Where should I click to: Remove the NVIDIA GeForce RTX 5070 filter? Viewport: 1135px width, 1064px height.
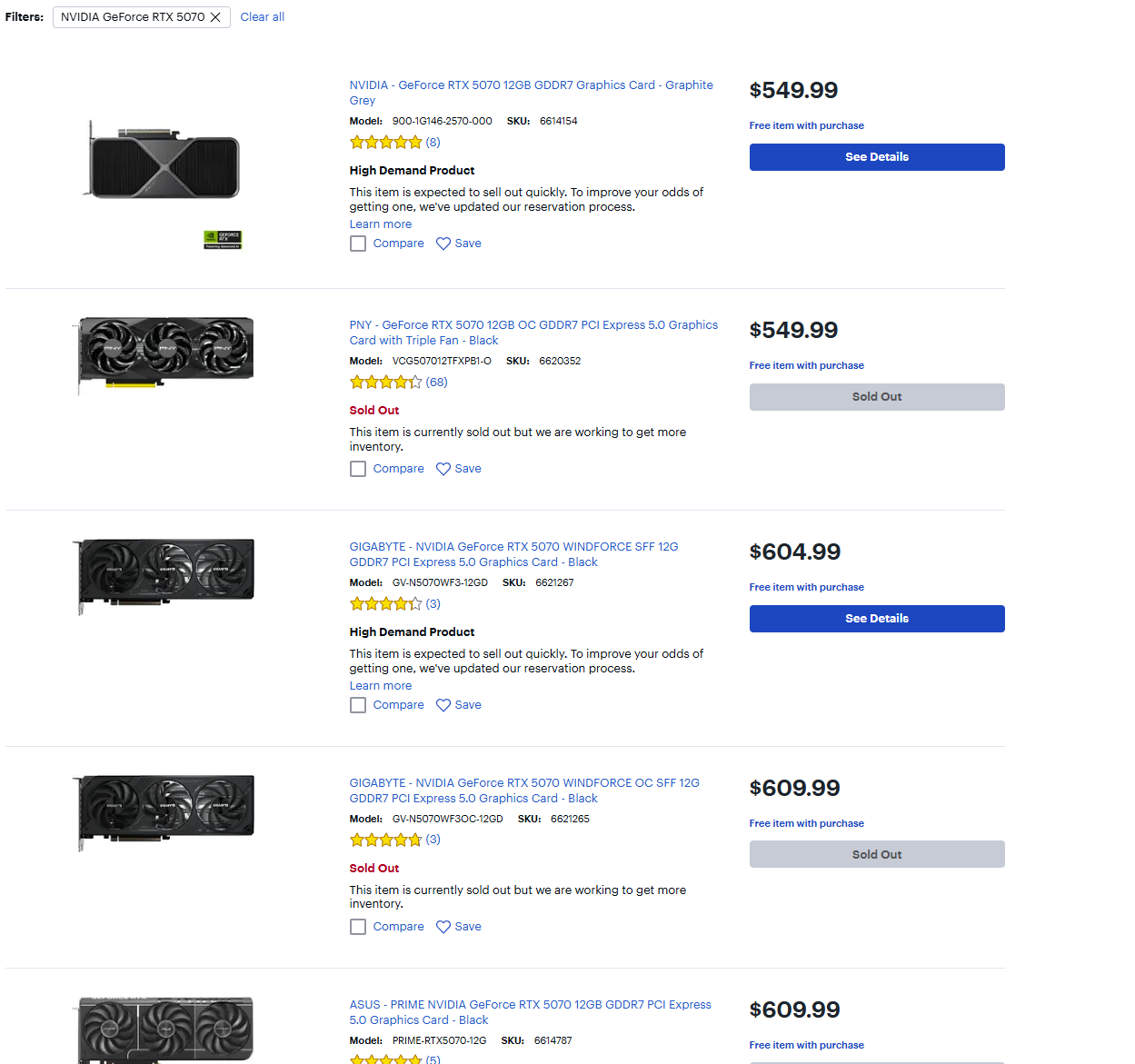[x=215, y=17]
